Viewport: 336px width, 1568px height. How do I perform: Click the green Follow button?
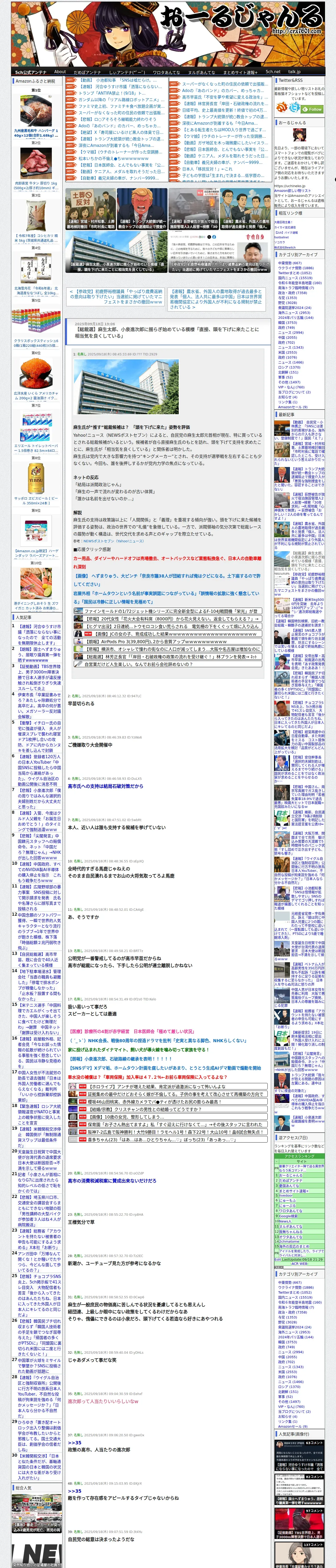tap(313, 109)
